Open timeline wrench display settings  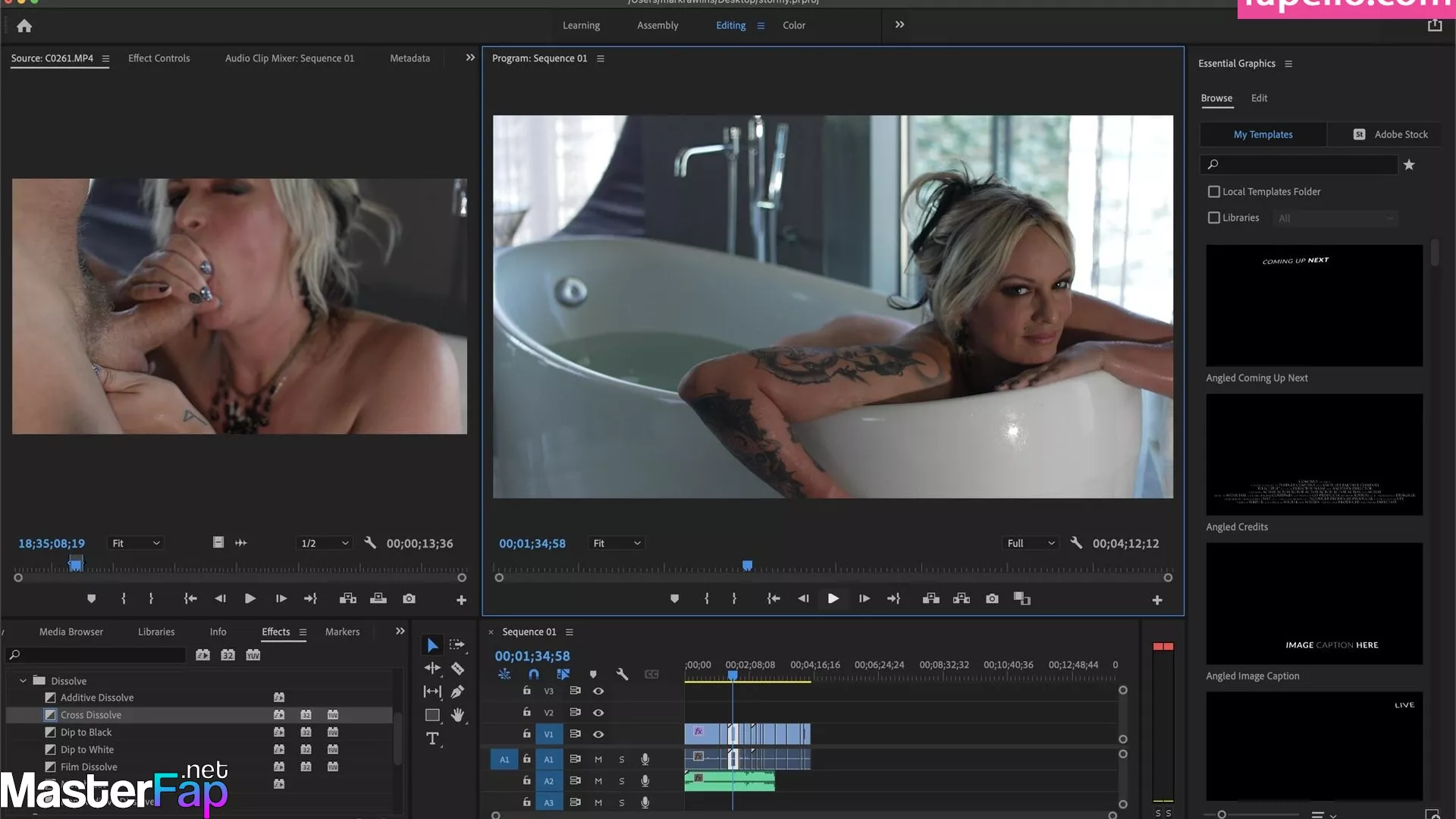point(622,674)
